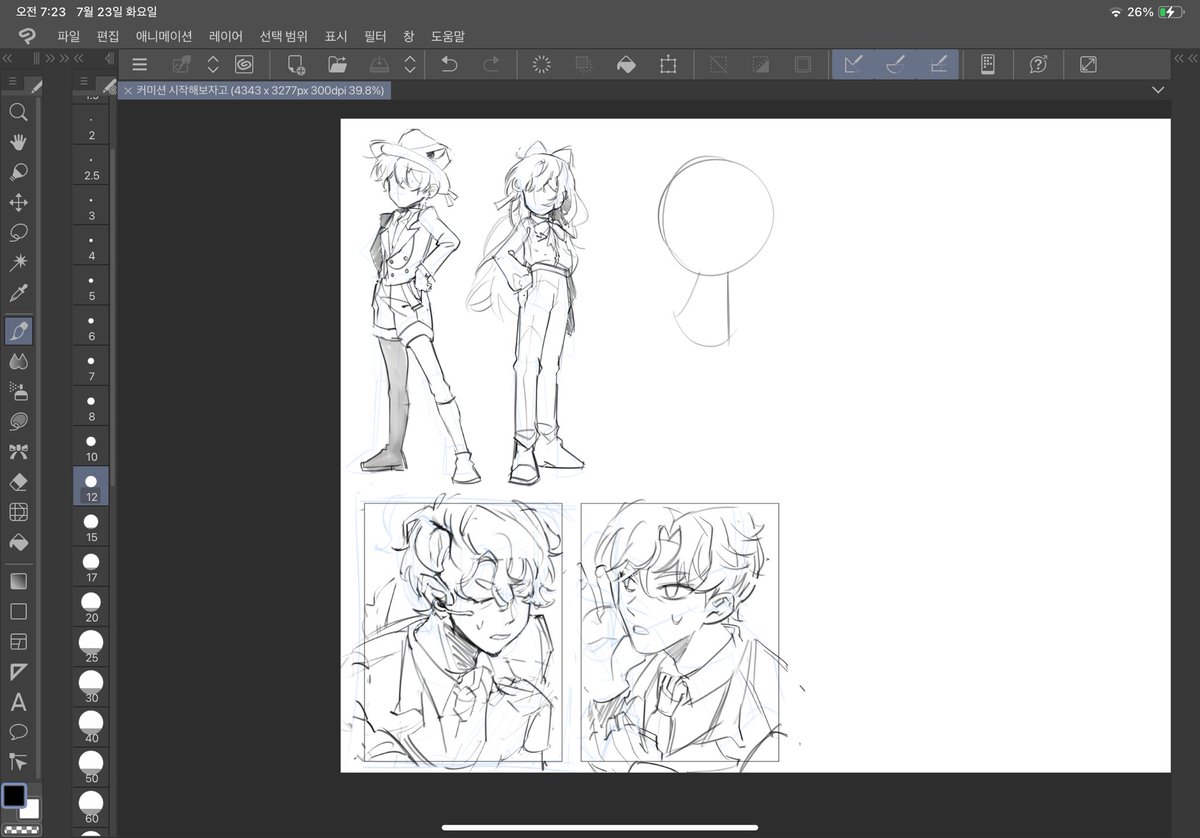Viewport: 1200px width, 838px height.
Task: Open the 레이어 menu
Action: [226, 36]
